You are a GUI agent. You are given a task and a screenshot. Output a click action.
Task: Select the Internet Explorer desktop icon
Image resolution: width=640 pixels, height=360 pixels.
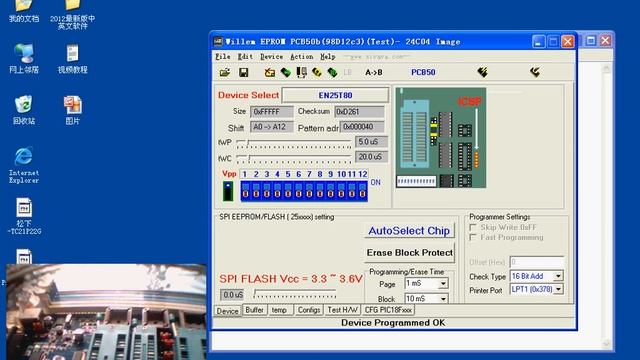(24, 165)
